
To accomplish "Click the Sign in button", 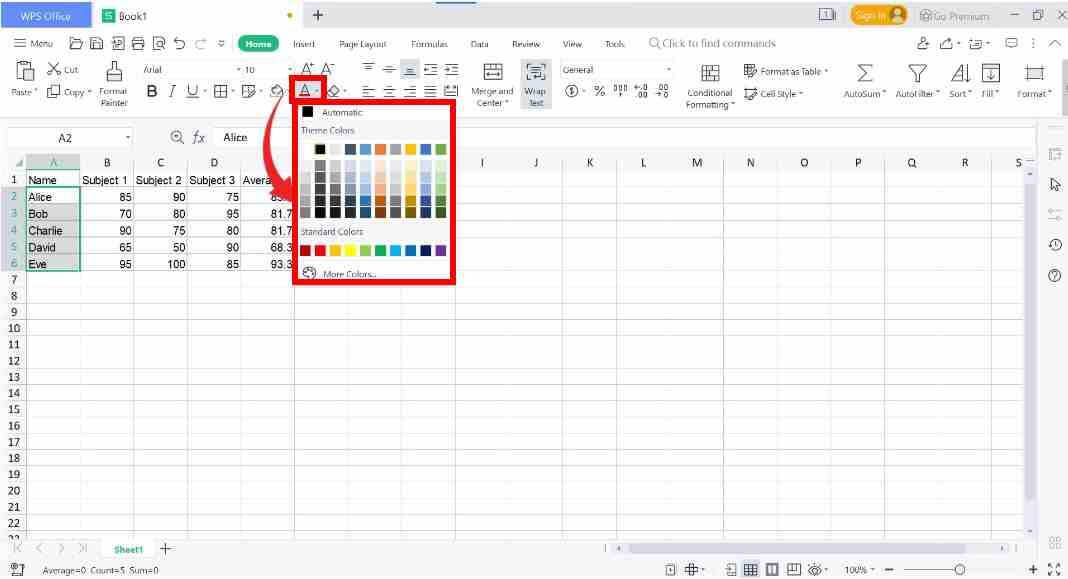I will coord(879,15).
